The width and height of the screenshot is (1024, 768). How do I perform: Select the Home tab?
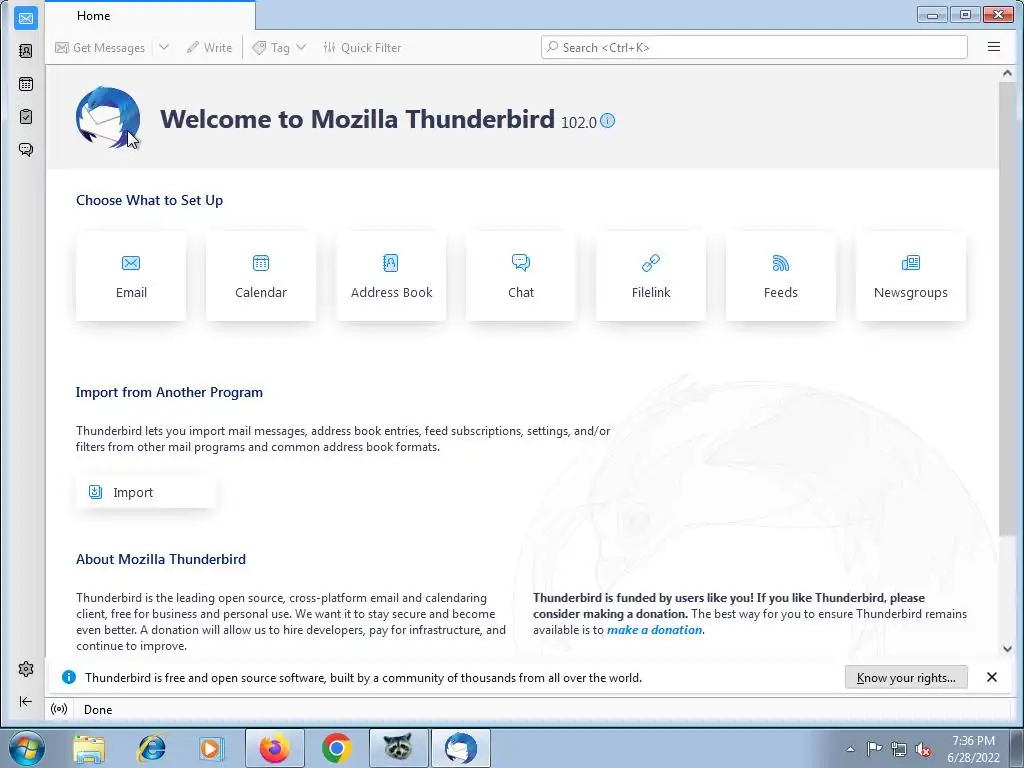pyautogui.click(x=150, y=16)
